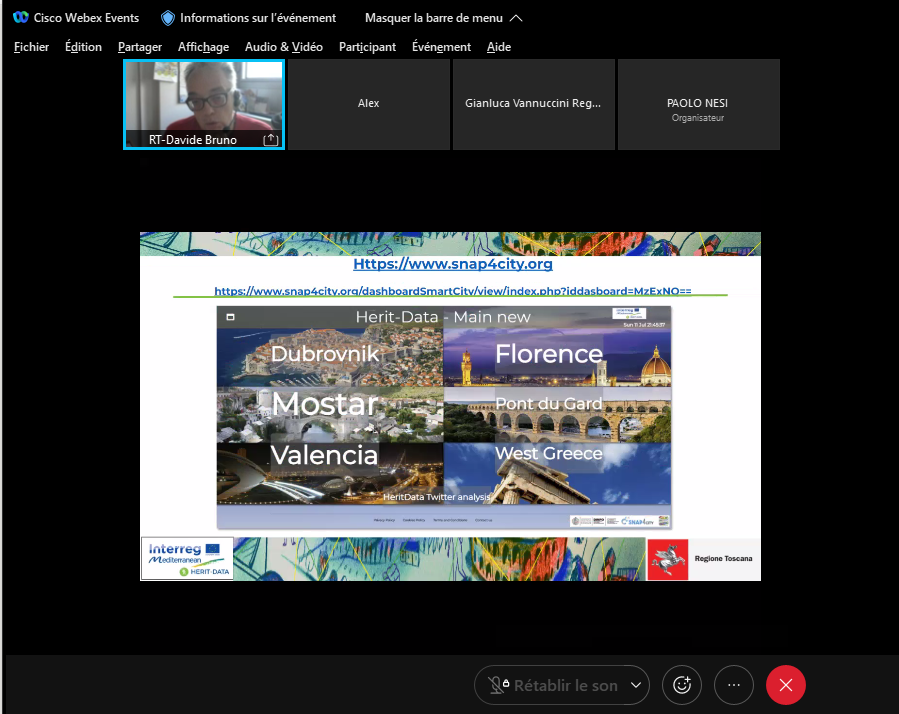The width and height of the screenshot is (899, 714).
Task: Open the Participant menu
Action: click(x=367, y=47)
